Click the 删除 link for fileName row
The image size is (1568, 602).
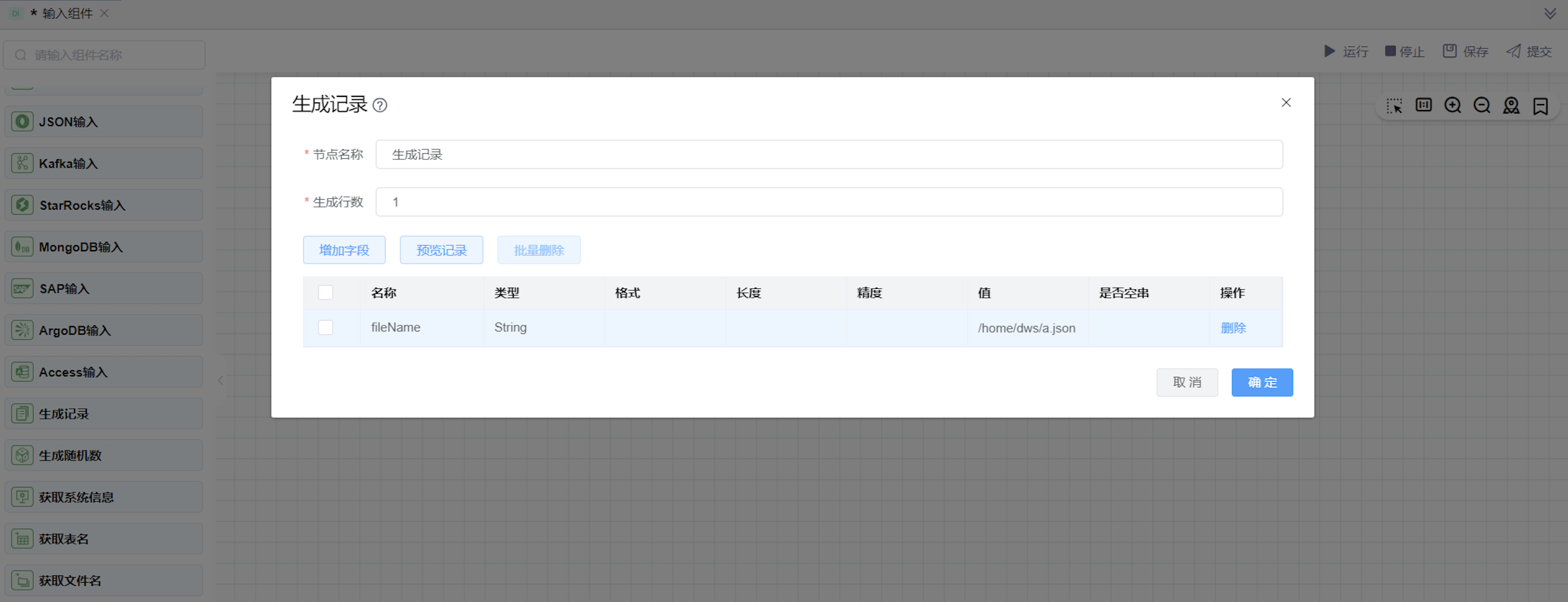pos(1233,328)
